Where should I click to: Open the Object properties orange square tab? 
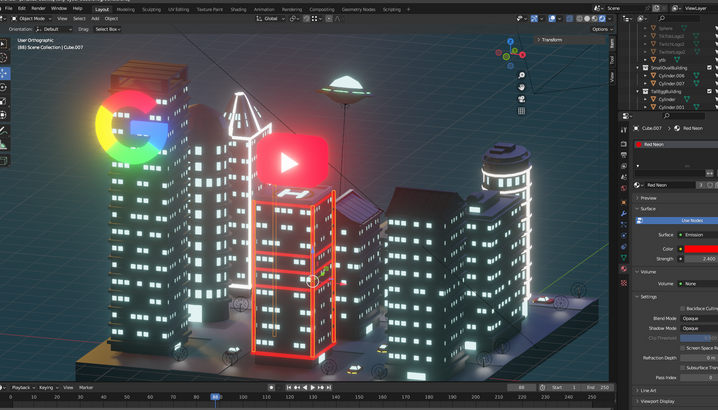coord(624,202)
